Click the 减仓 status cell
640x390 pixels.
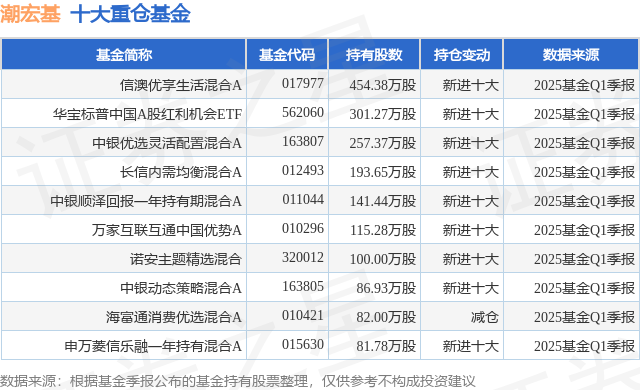click(484, 317)
